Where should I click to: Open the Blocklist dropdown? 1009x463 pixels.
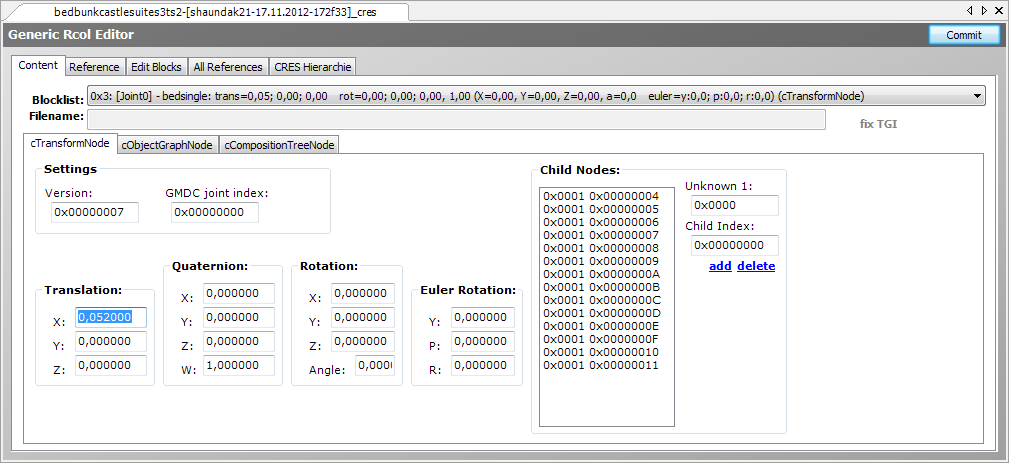(975, 96)
